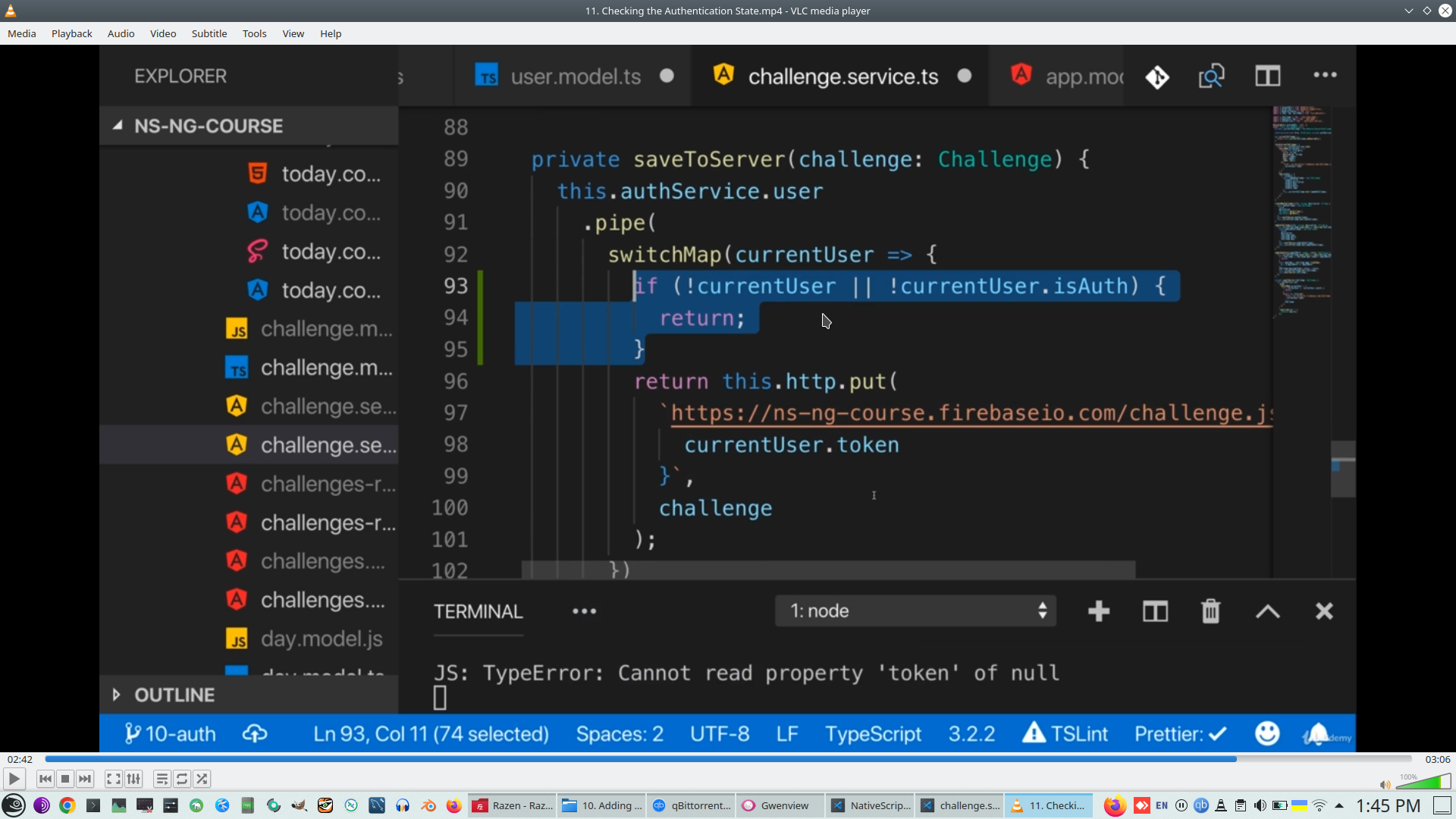The height and width of the screenshot is (819, 1456).
Task: Stop playback with the stop button
Action: (x=65, y=779)
